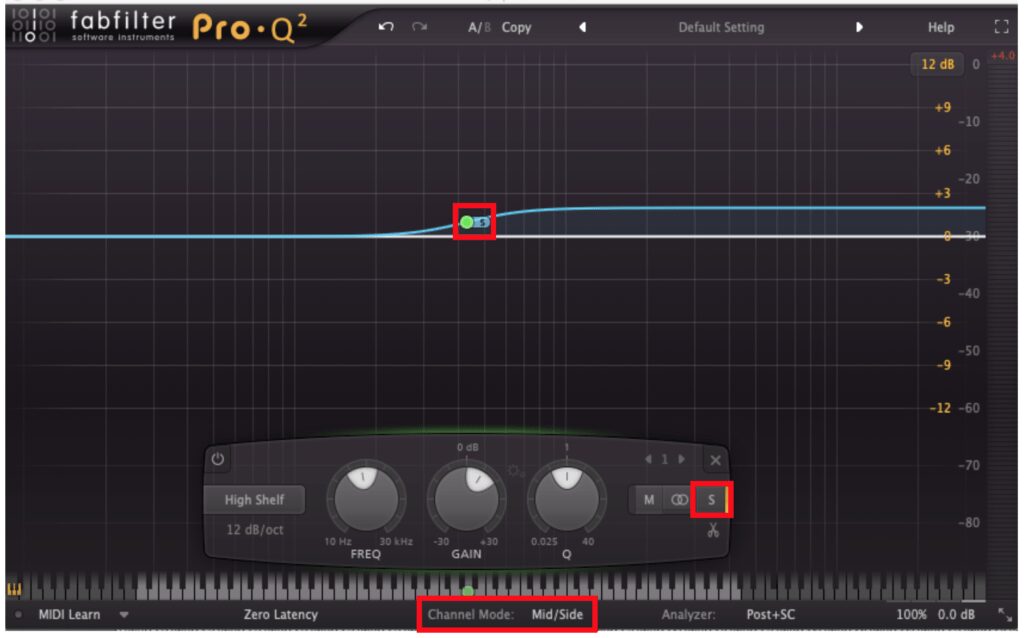1024x638 pixels.
Task: Toggle the Gain-Q interaction gear icon
Action: point(515,471)
